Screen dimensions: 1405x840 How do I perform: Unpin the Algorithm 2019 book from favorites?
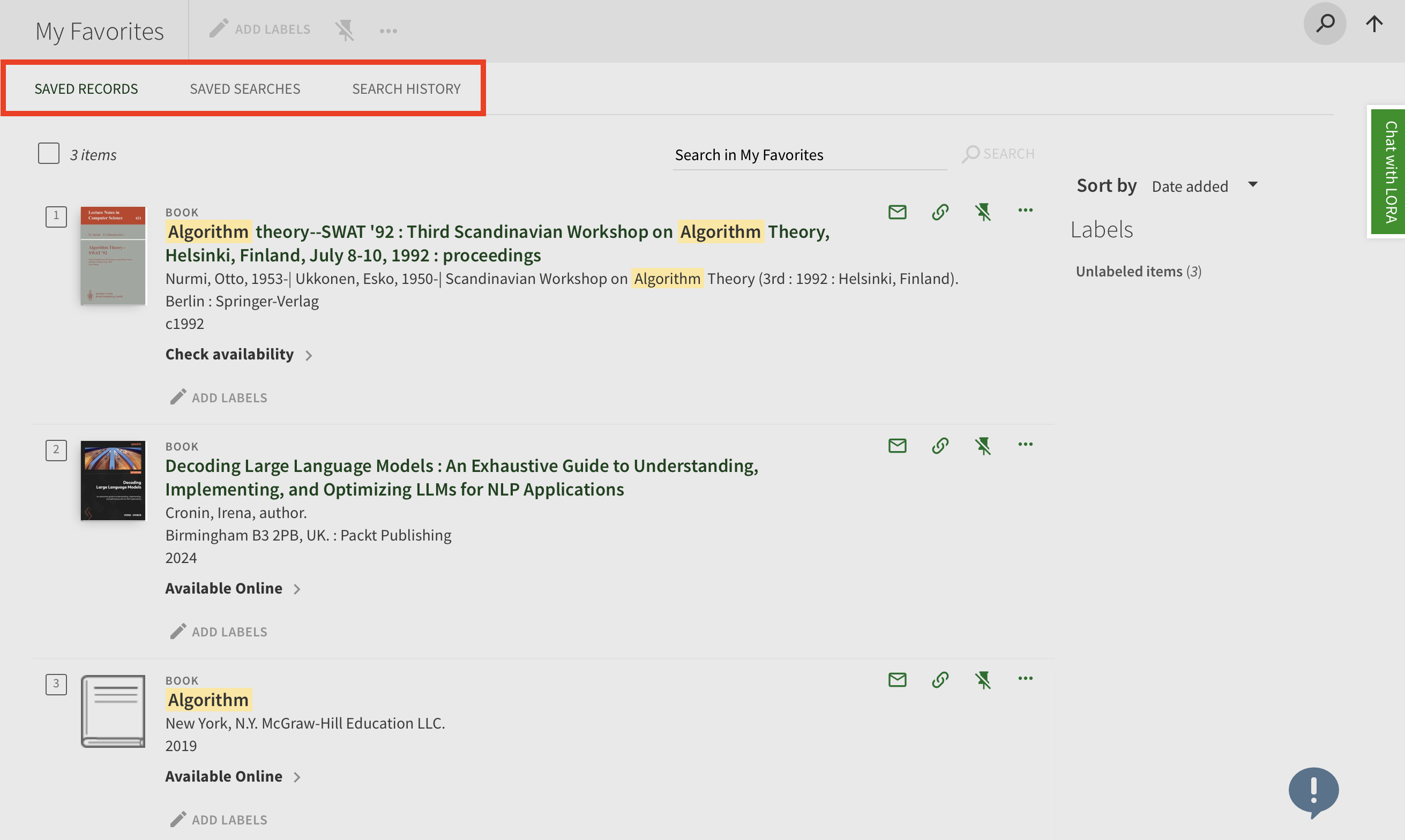[983, 680]
